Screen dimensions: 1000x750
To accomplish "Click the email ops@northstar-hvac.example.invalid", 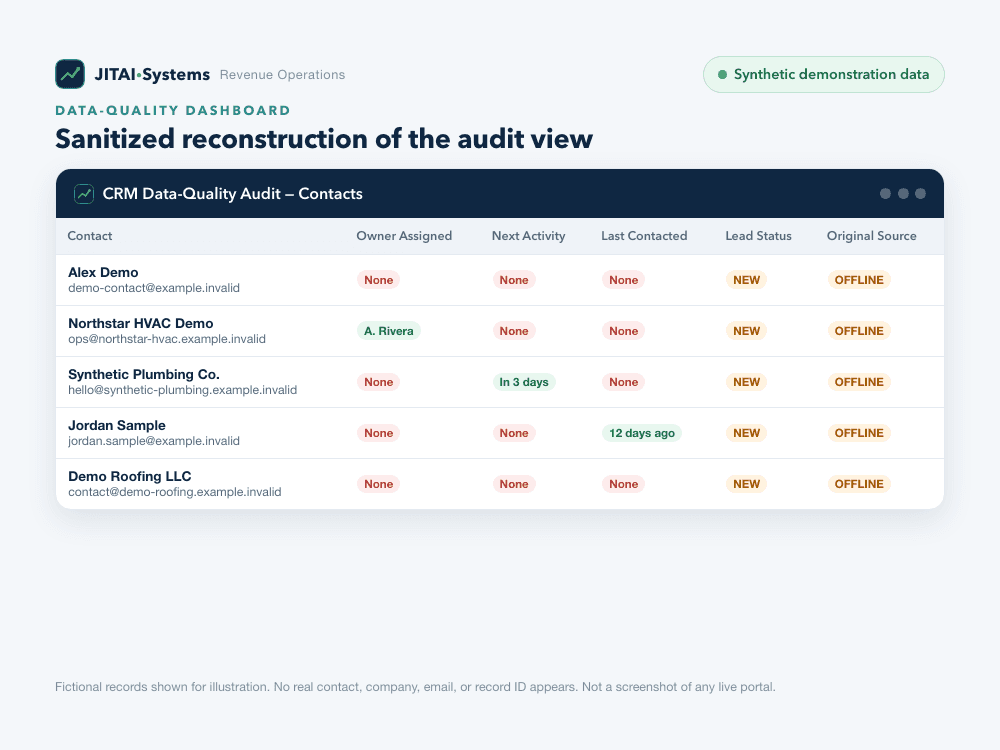I will pyautogui.click(x=167, y=339).
